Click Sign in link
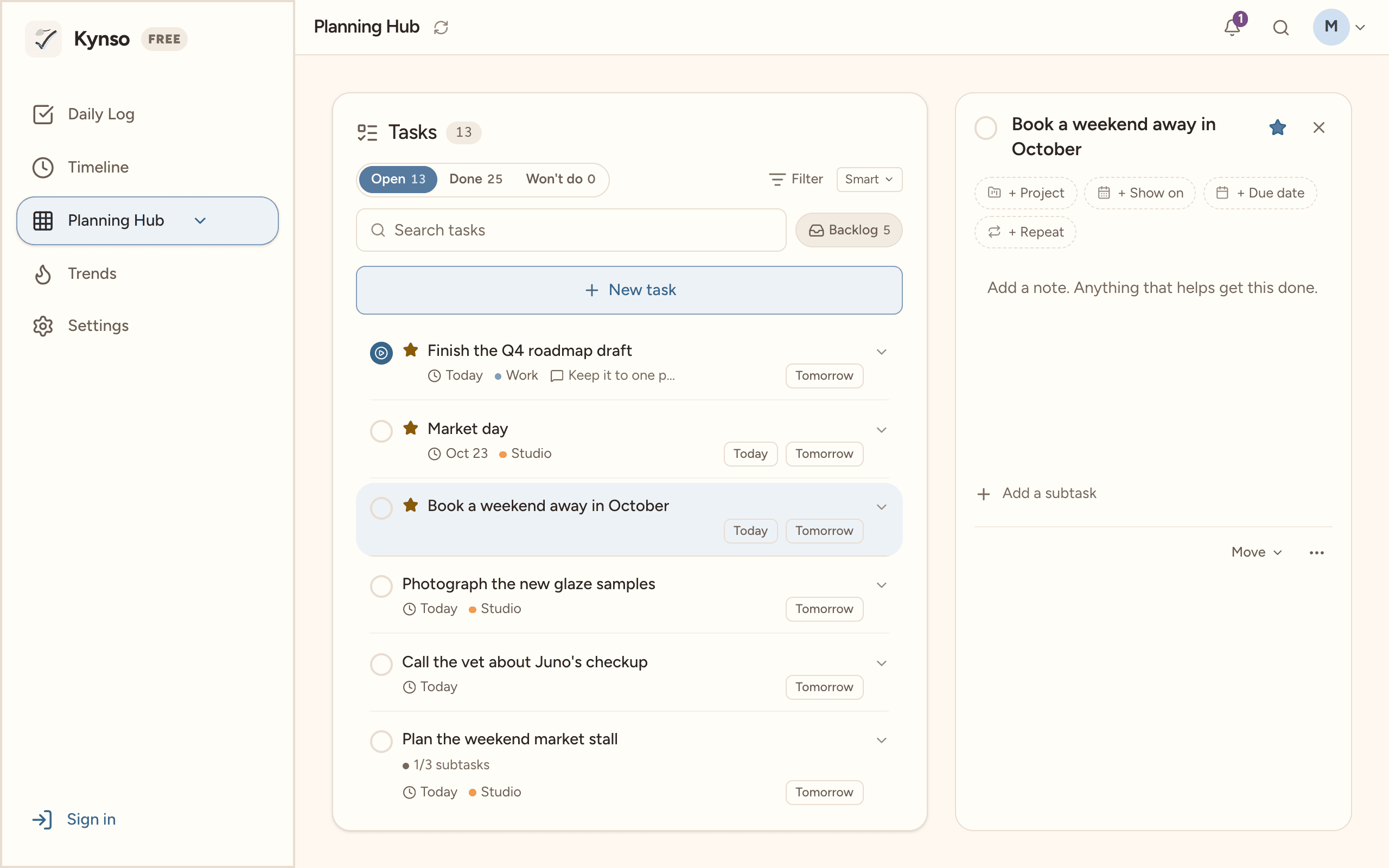Image resolution: width=1389 pixels, height=868 pixels. tap(75, 819)
